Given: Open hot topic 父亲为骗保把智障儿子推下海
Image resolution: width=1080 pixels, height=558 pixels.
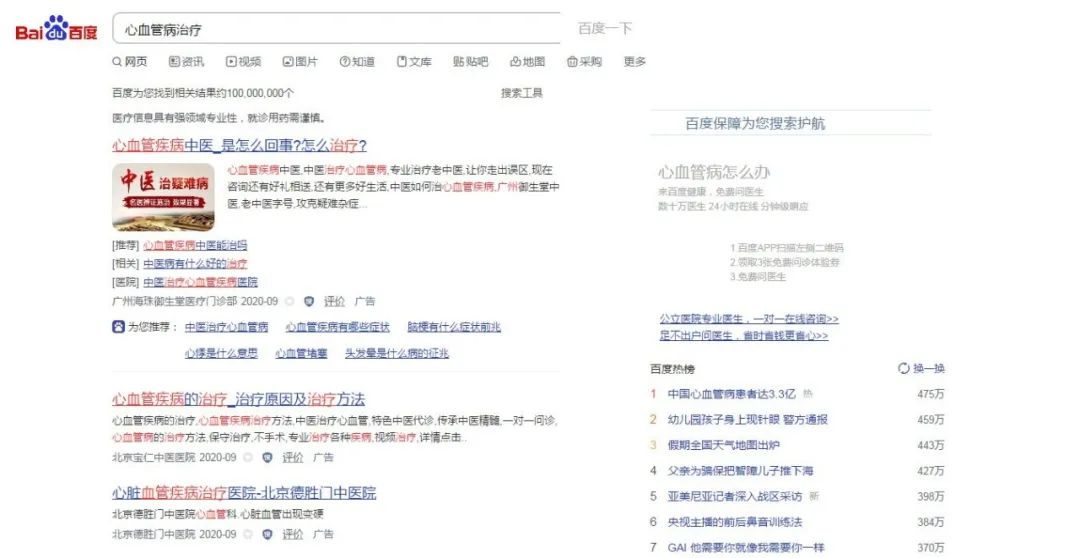Looking at the screenshot, I should 740,471.
